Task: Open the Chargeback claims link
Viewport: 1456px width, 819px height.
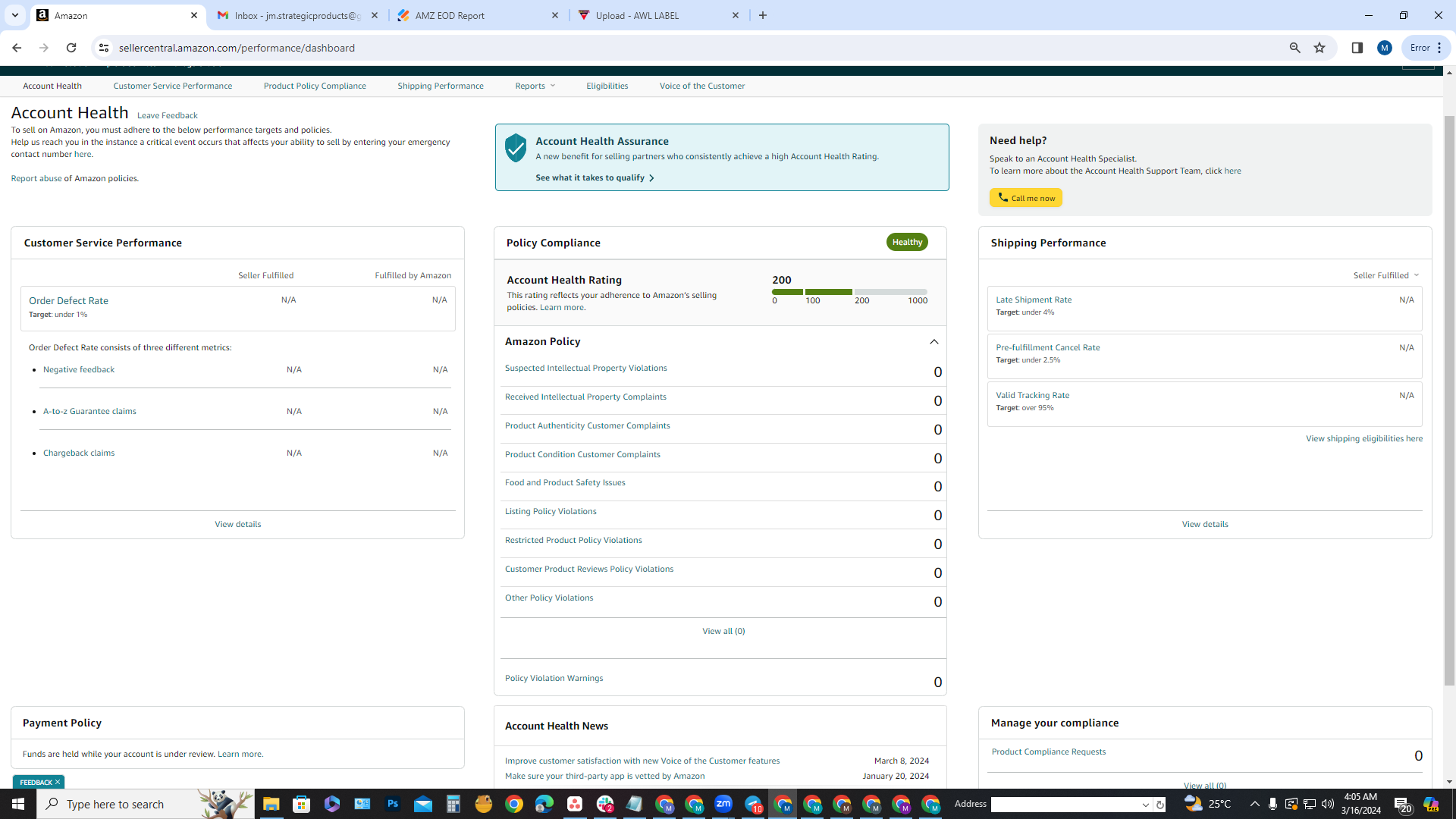Action: 79,453
